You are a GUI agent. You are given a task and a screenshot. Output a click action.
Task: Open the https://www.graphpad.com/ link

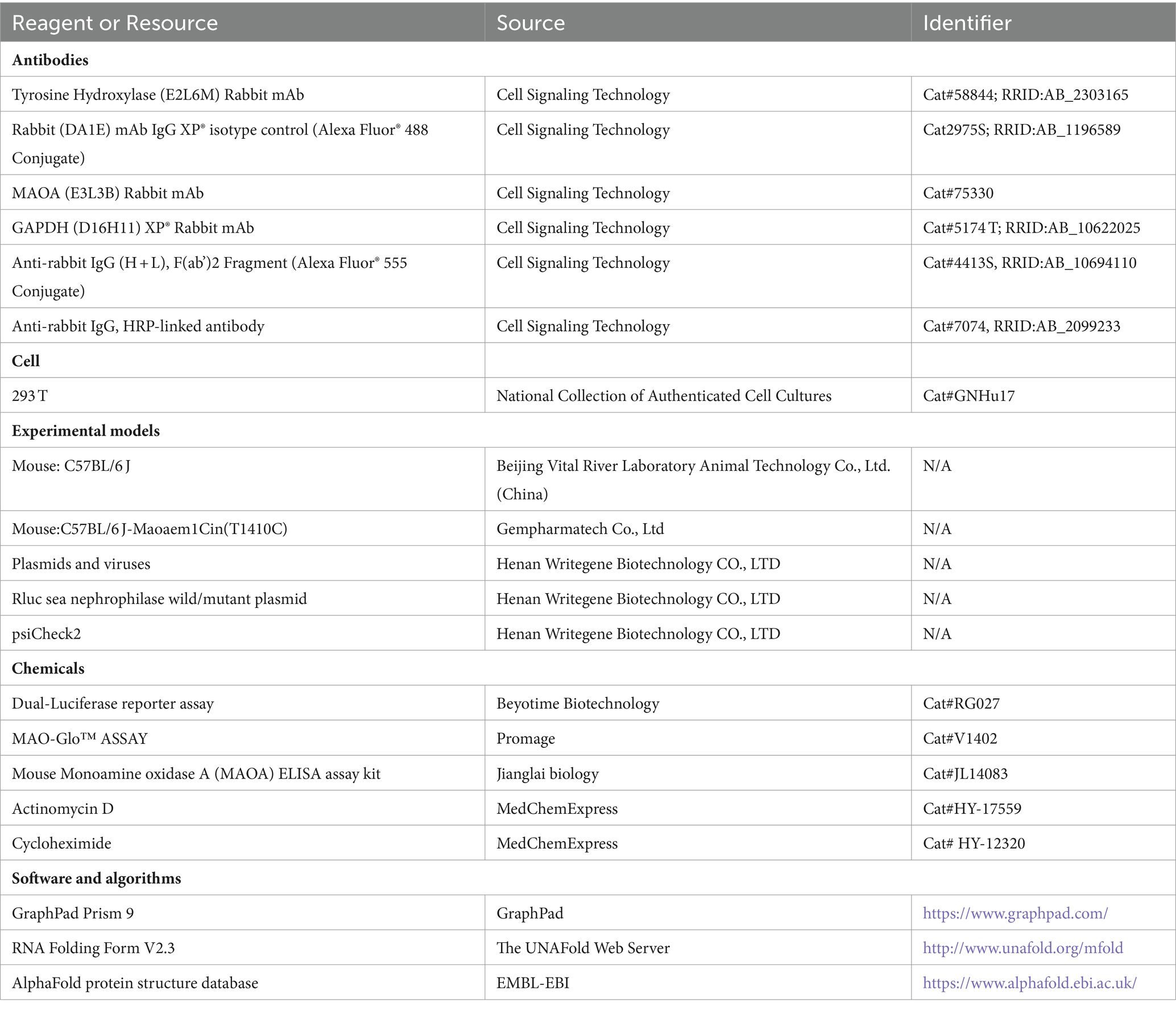click(1015, 913)
